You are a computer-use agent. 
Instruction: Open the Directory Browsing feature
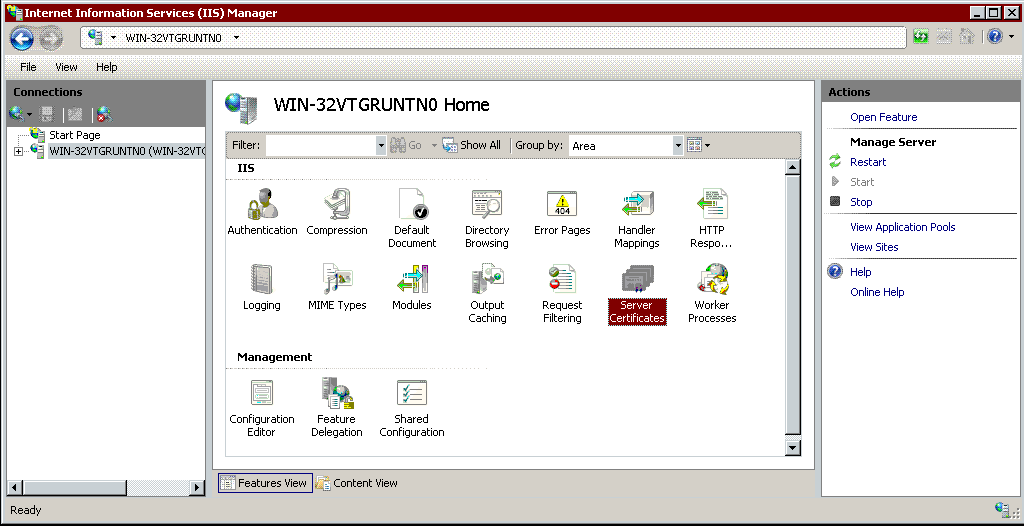pos(487,219)
